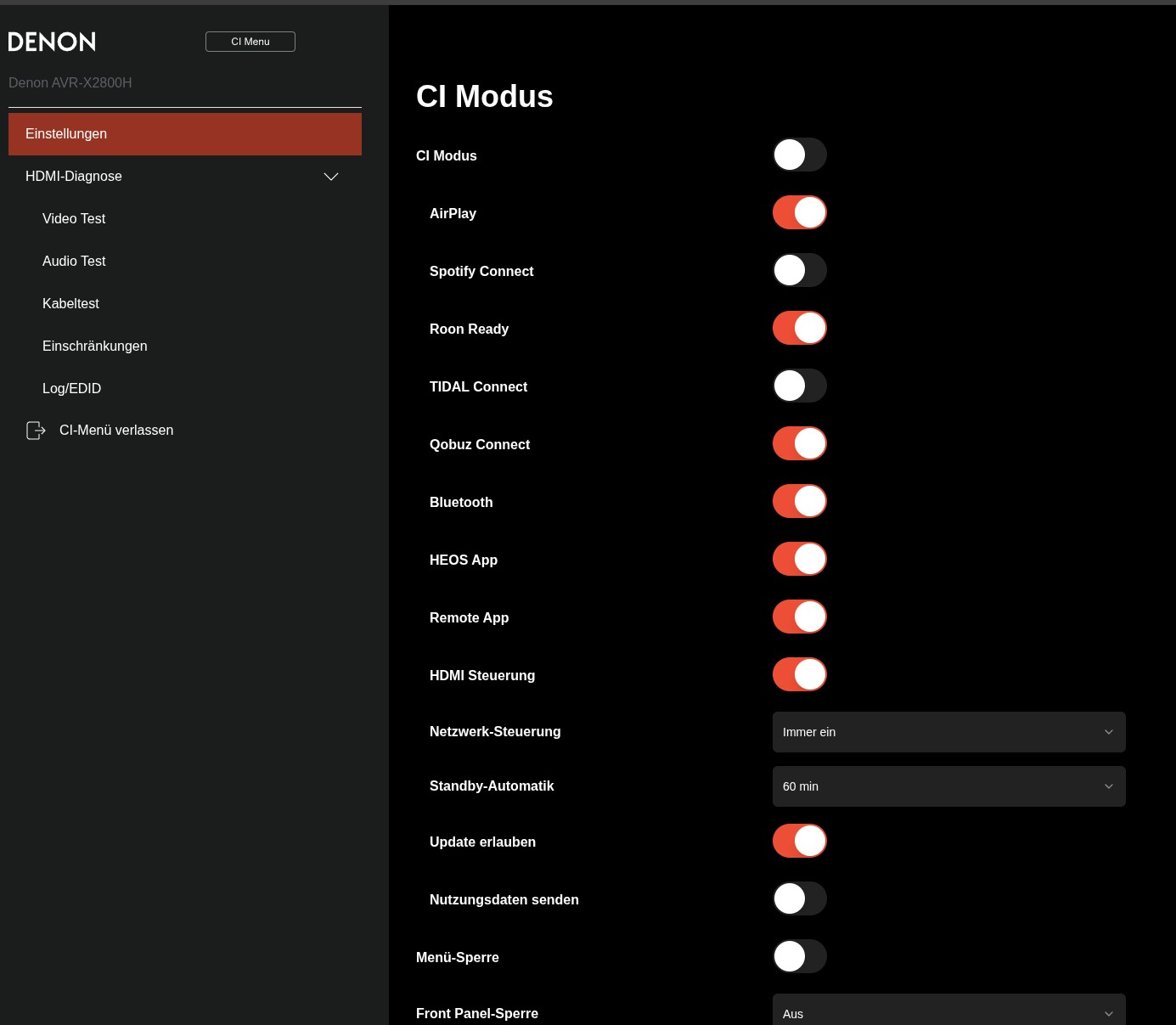
Task: Enable the CI Modus toggle
Action: point(800,155)
